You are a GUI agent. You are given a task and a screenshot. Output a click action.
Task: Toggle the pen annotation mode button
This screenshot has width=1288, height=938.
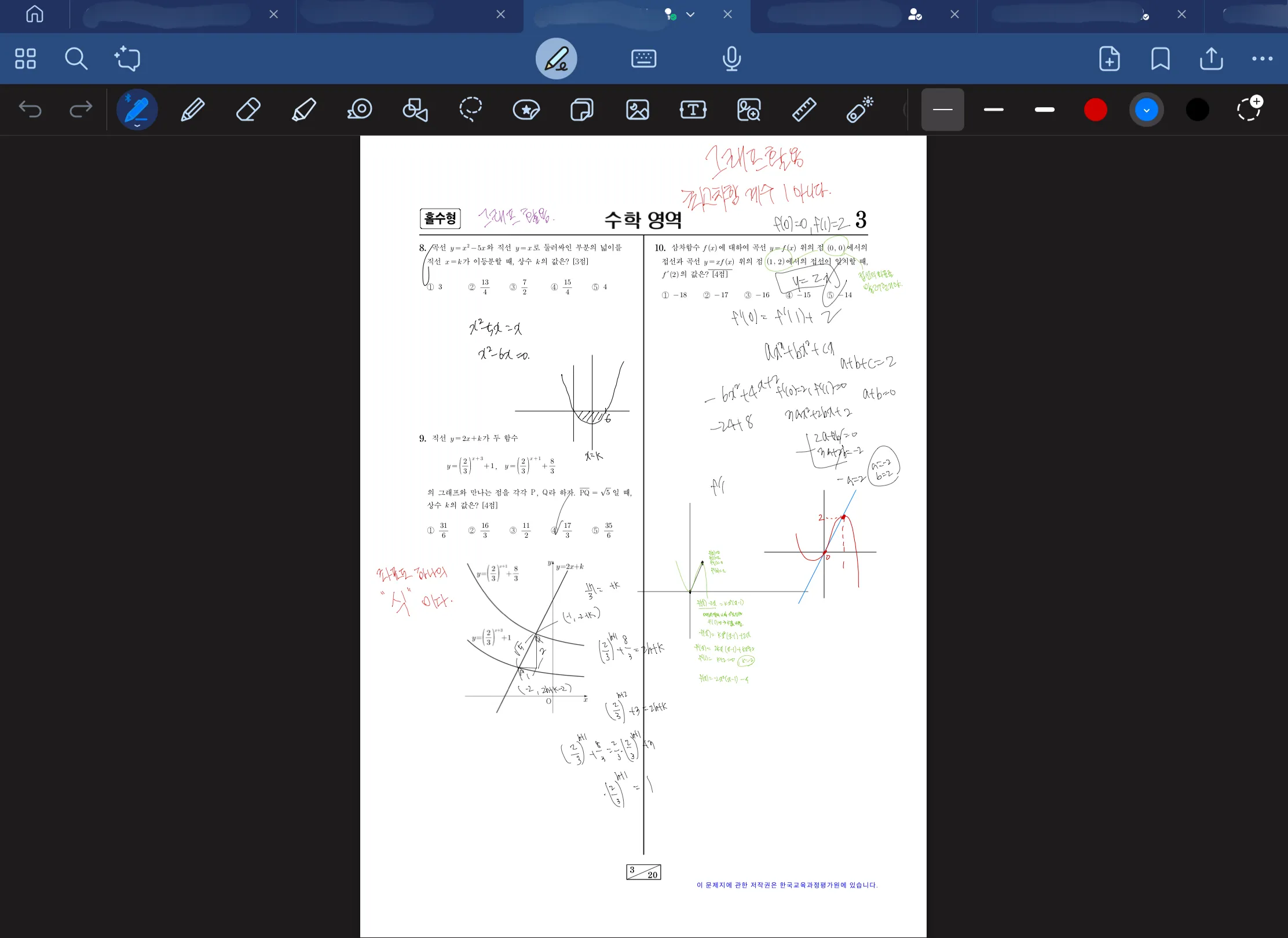(556, 59)
